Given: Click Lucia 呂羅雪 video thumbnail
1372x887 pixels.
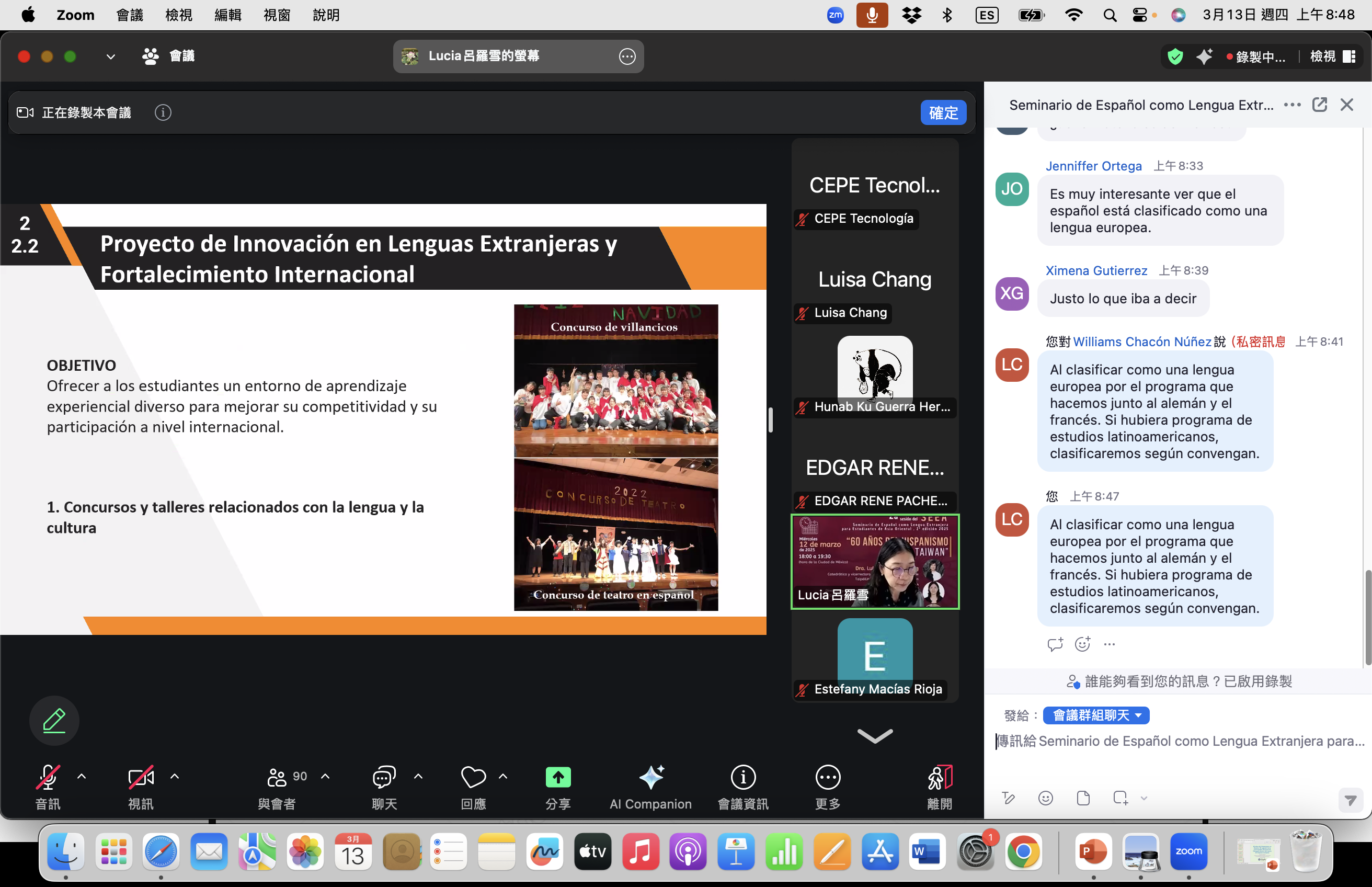Looking at the screenshot, I should point(875,562).
